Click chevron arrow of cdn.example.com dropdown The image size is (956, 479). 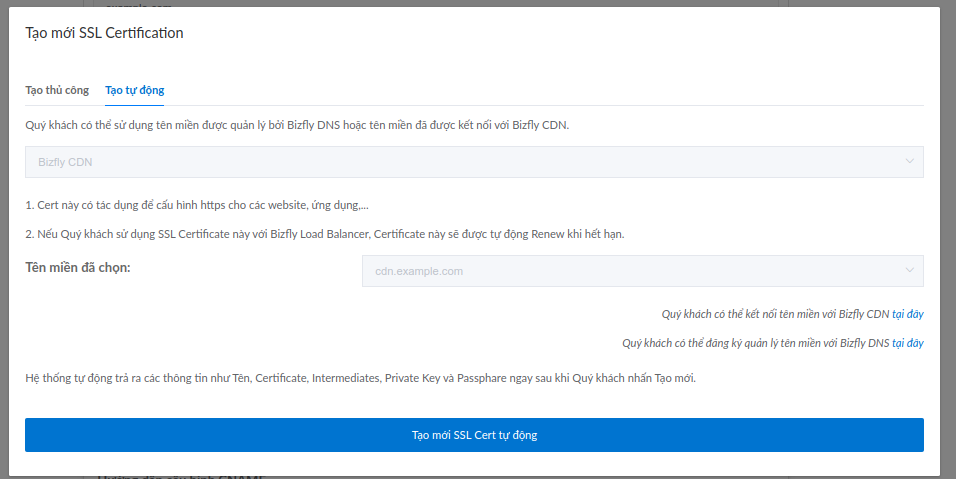pyautogui.click(x=909, y=270)
